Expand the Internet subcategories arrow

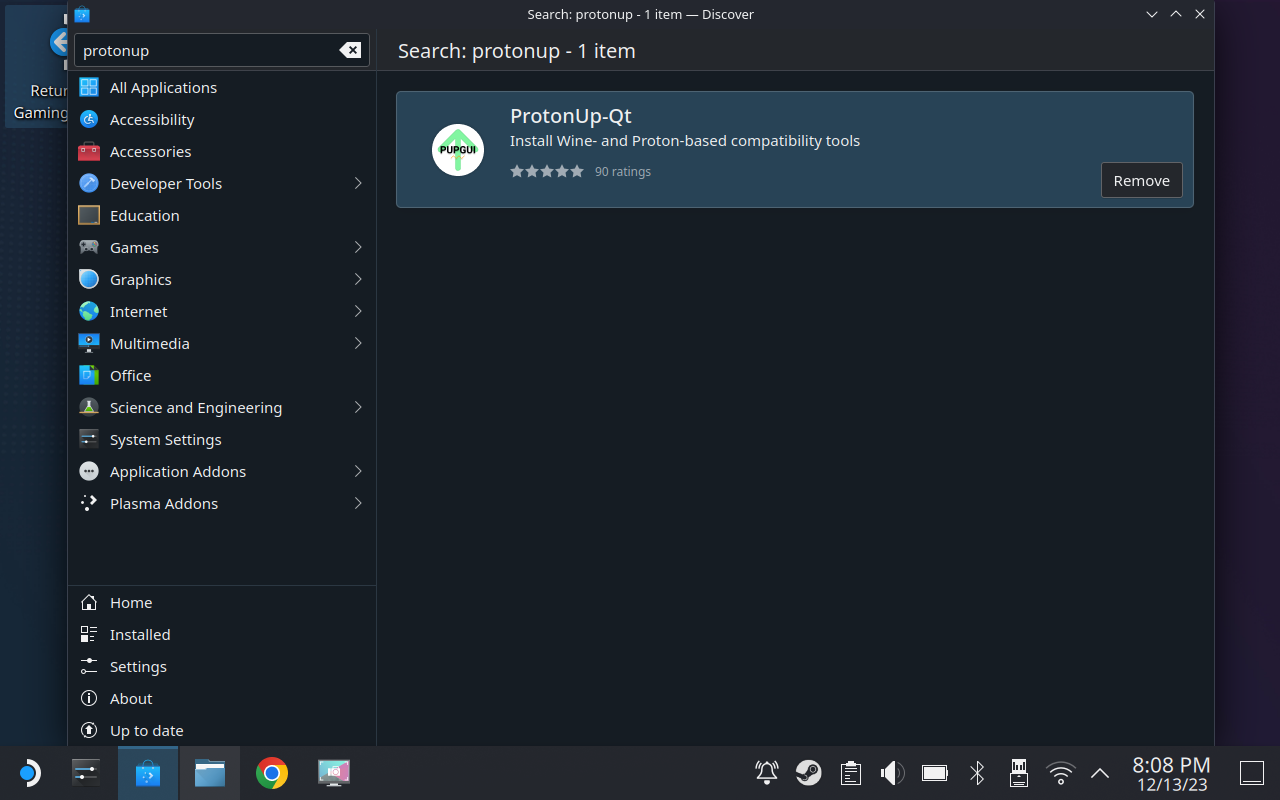[x=358, y=311]
